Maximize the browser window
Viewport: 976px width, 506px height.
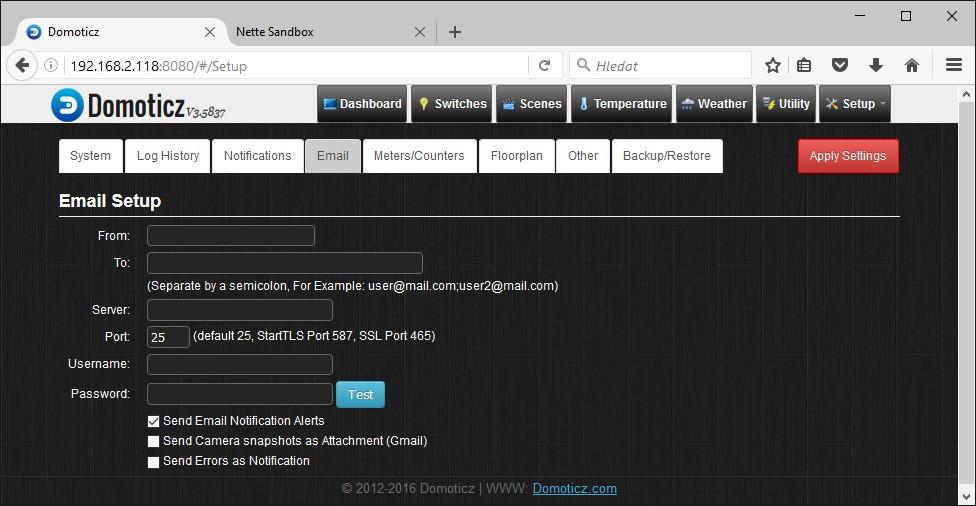[906, 16]
